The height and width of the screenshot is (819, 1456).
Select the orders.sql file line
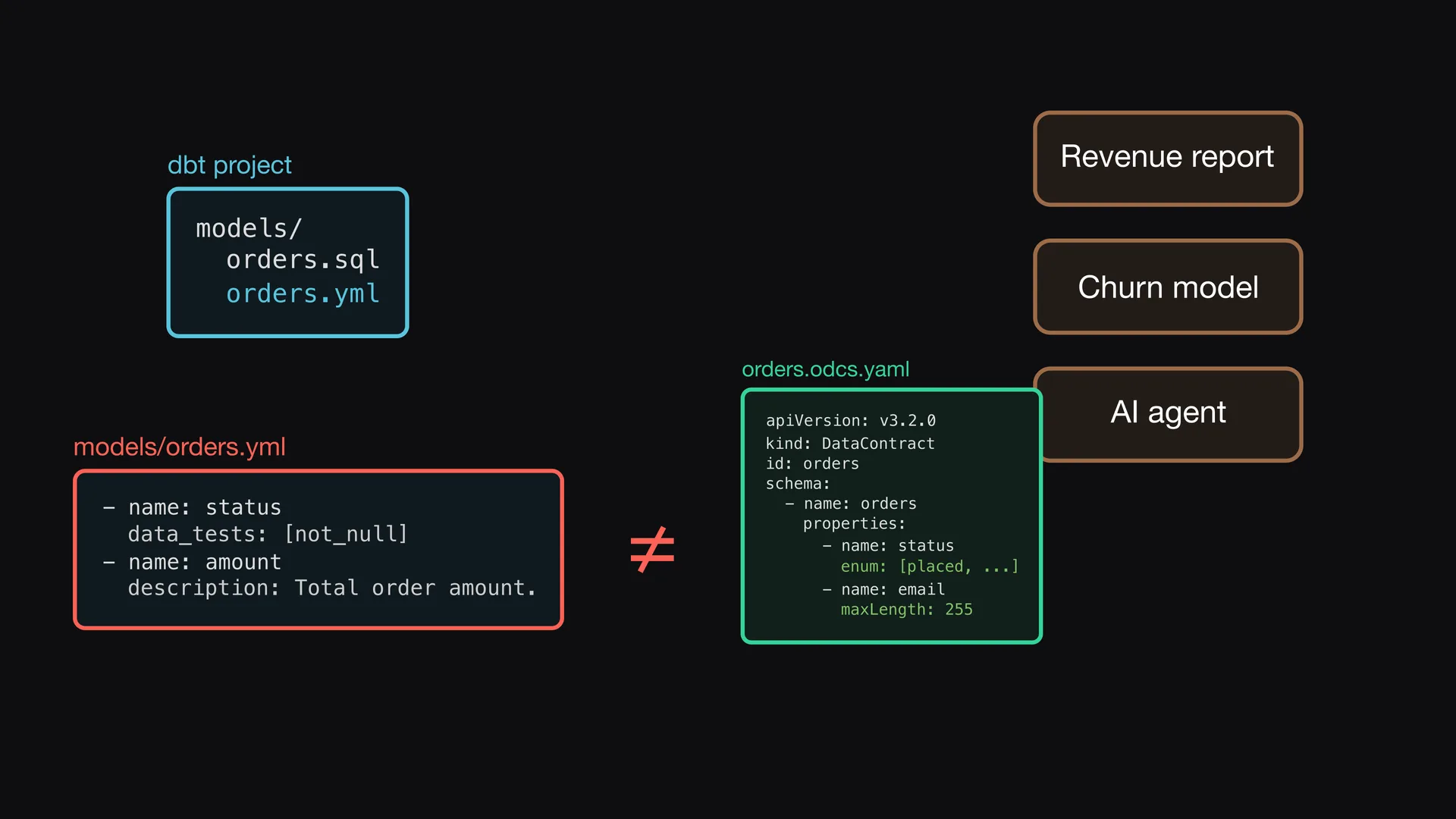tap(303, 260)
